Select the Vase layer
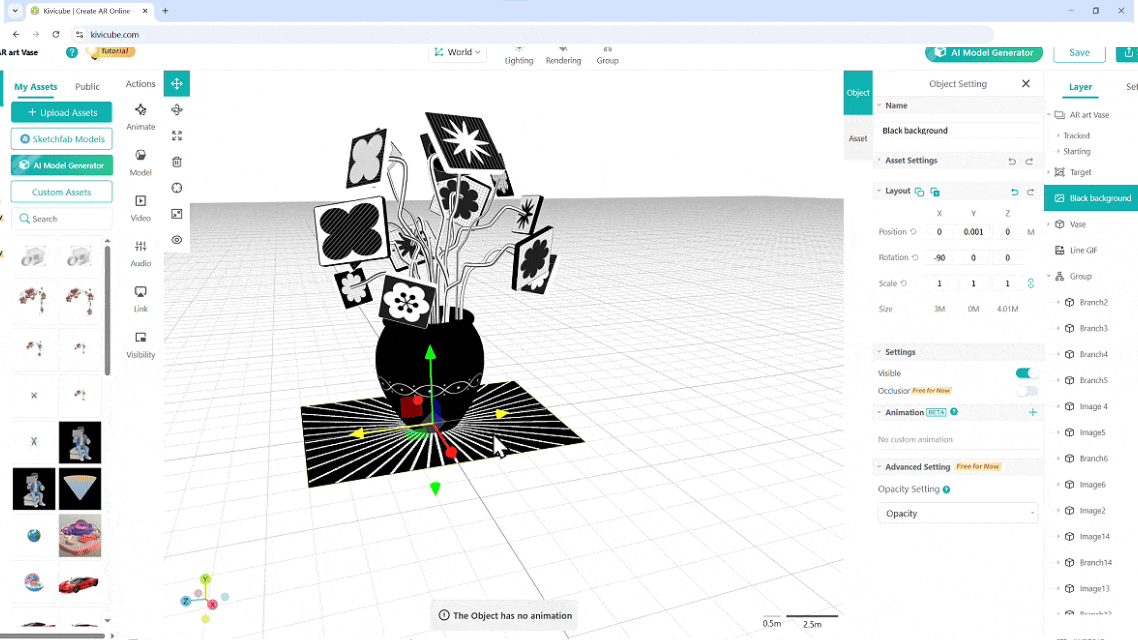The height and width of the screenshot is (640, 1138). point(1077,224)
